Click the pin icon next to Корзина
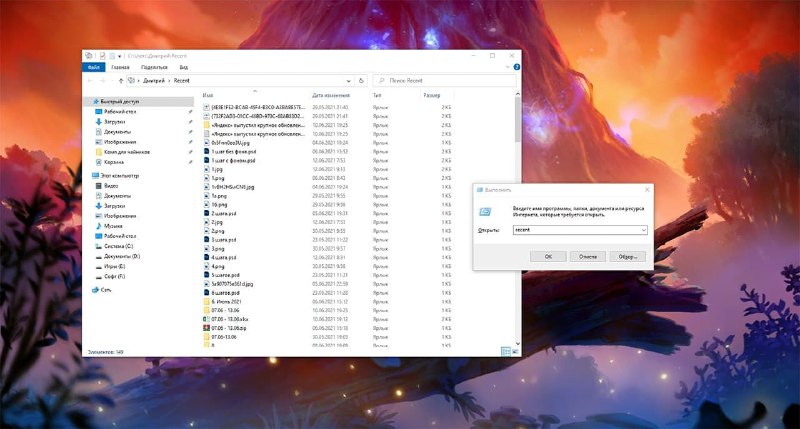Image resolution: width=800 pixels, height=429 pixels. (190, 162)
